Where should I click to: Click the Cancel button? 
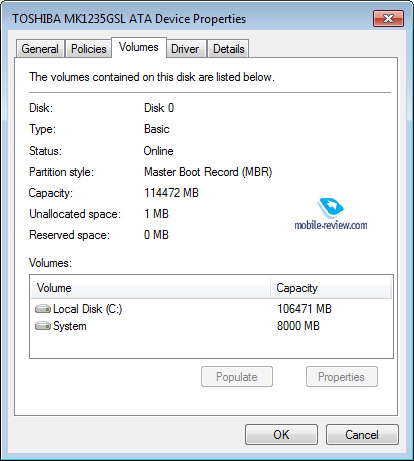362,435
